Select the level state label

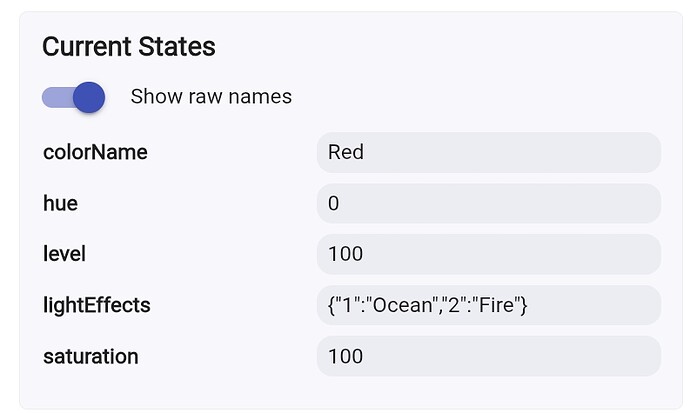point(64,254)
